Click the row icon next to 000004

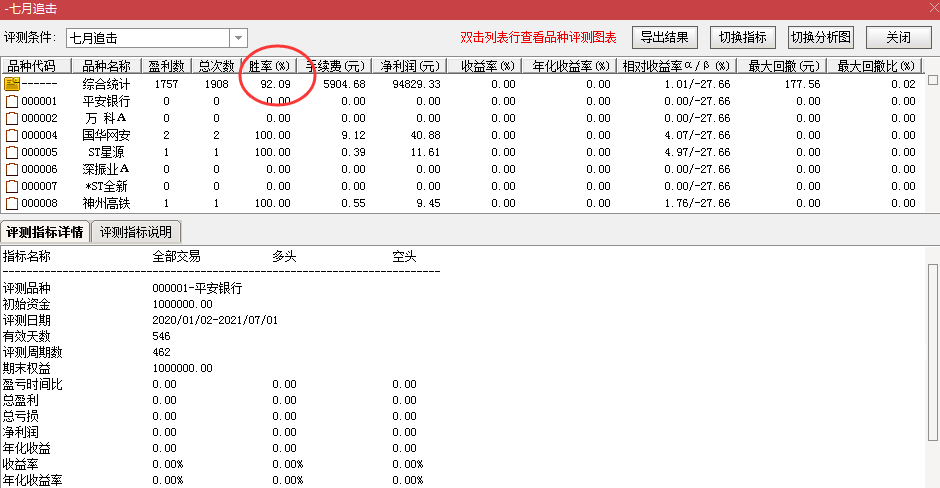(x=12, y=135)
